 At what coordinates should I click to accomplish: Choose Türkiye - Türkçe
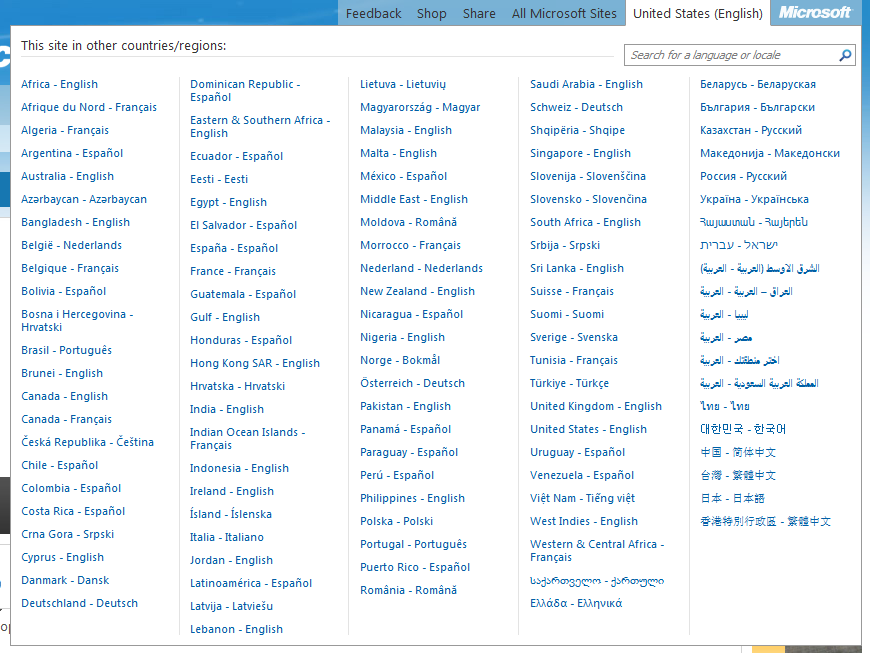(569, 383)
